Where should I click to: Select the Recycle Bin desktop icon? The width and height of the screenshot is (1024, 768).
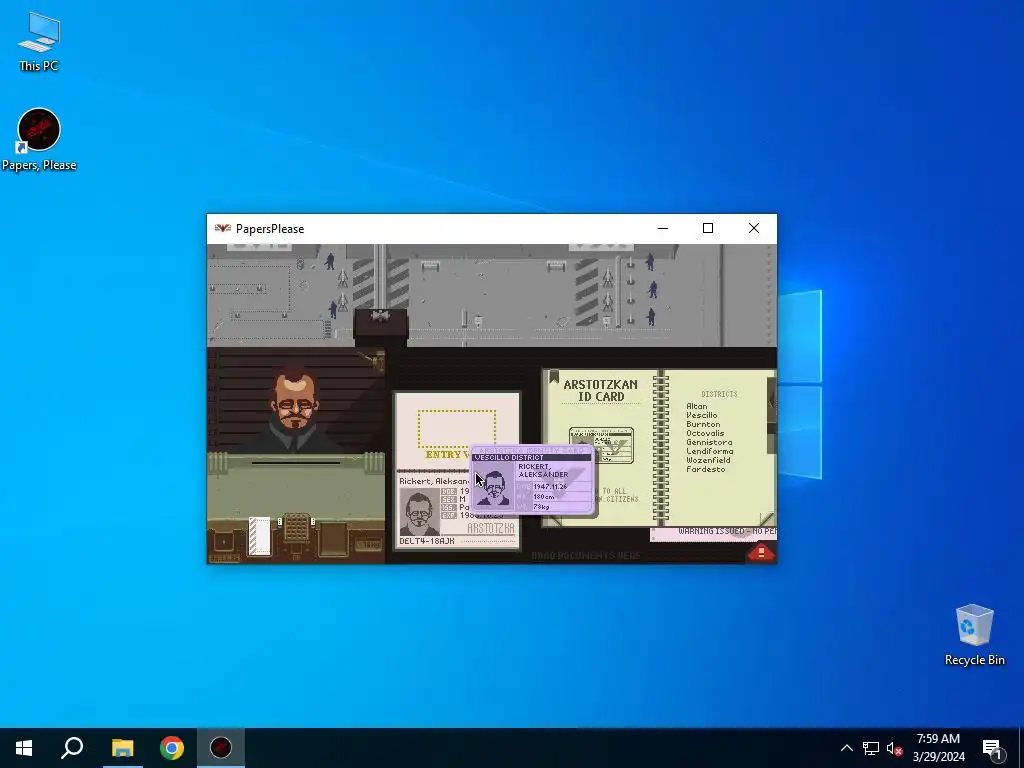coord(974,635)
